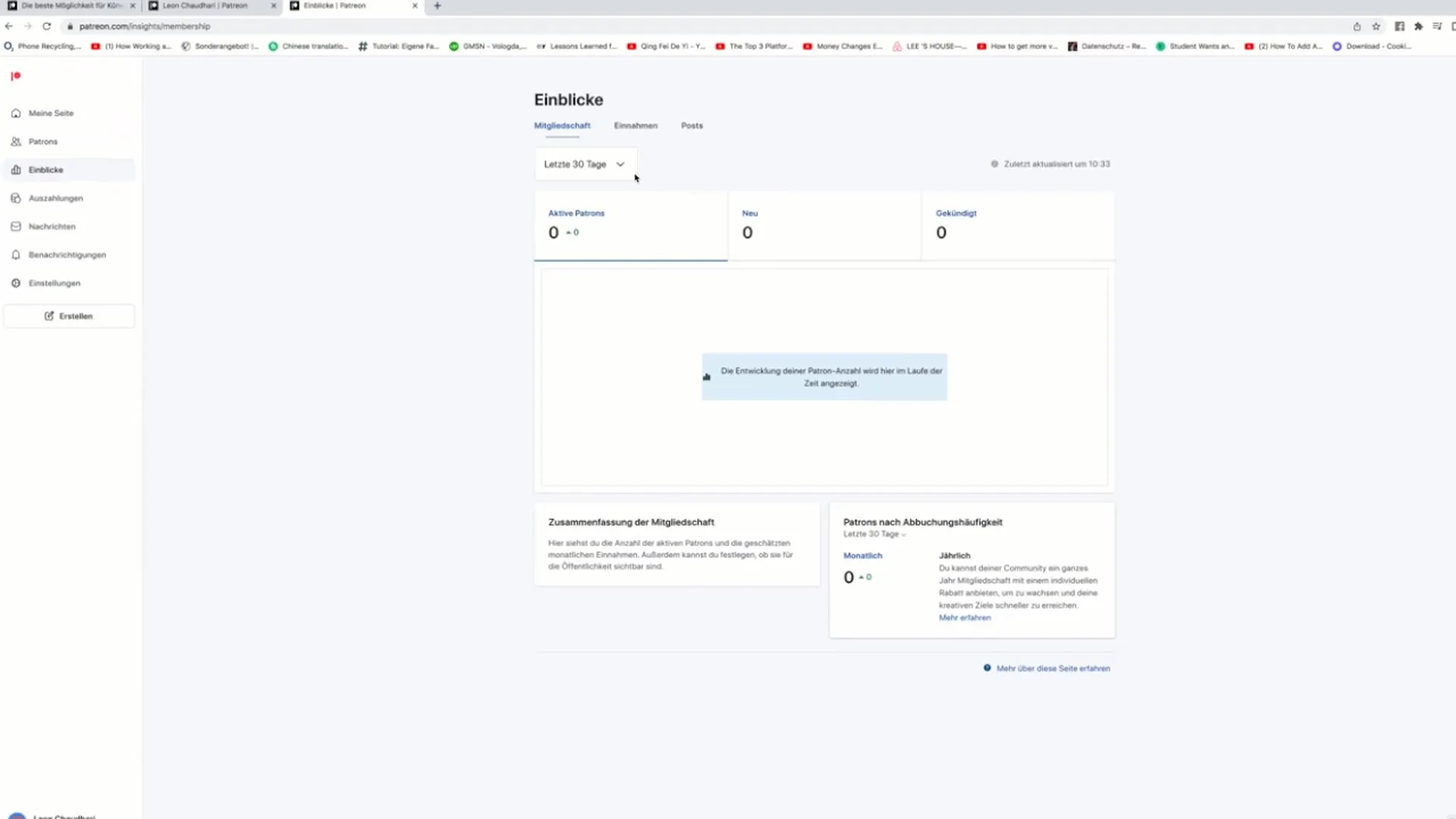Image resolution: width=1456 pixels, height=819 pixels.
Task: Open the Letzte 30 Tage dropdown
Action: 585,165
